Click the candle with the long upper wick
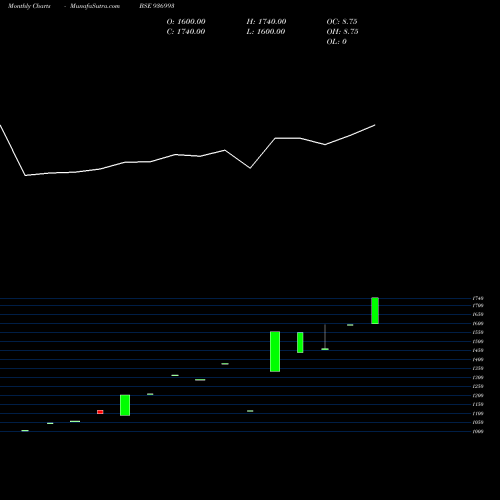The image size is (500, 500). pos(325,337)
